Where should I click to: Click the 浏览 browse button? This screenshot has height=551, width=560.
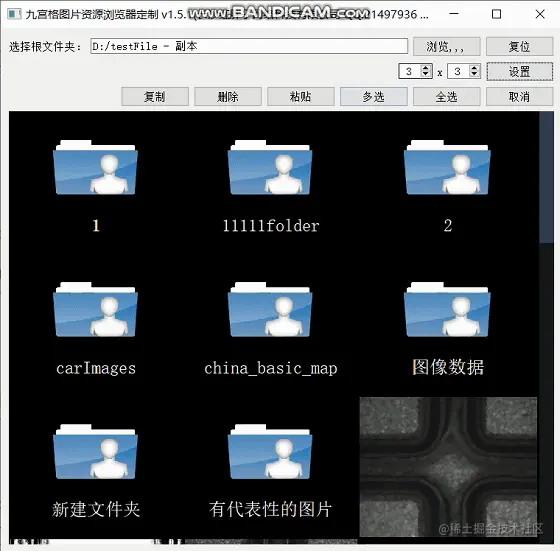(x=446, y=46)
